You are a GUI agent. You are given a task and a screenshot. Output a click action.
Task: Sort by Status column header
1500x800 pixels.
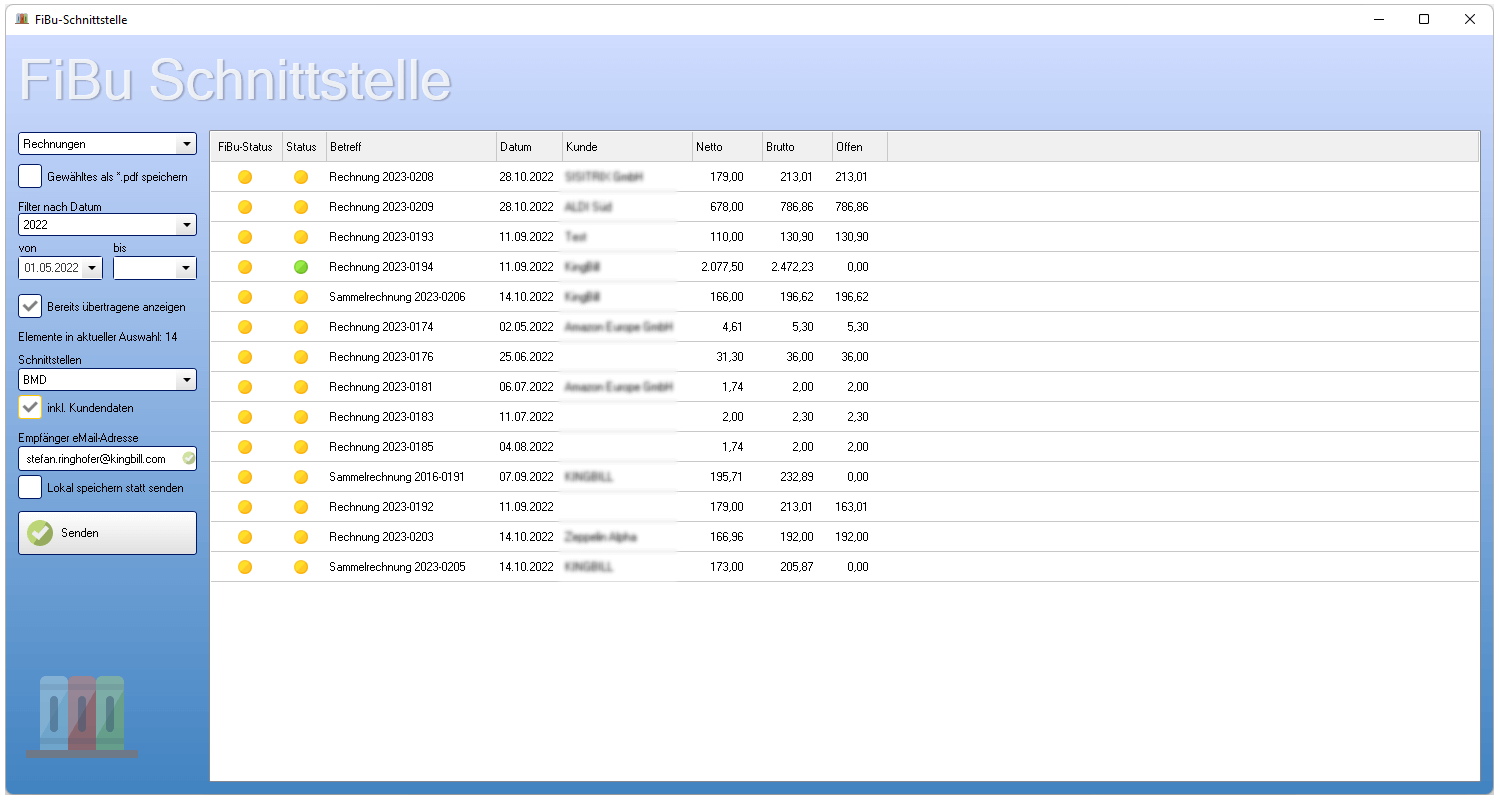305,147
